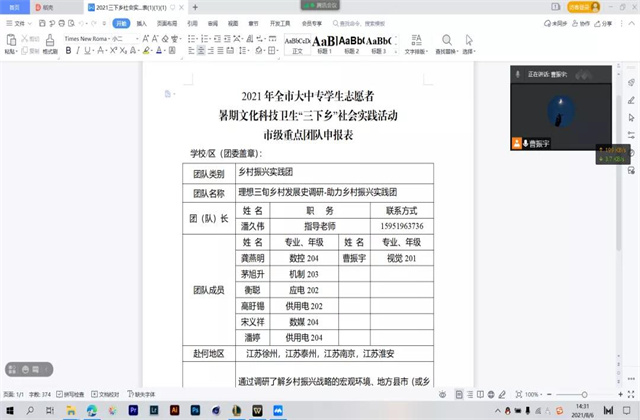Apply bold formatting with the B icon

[x=69, y=50]
